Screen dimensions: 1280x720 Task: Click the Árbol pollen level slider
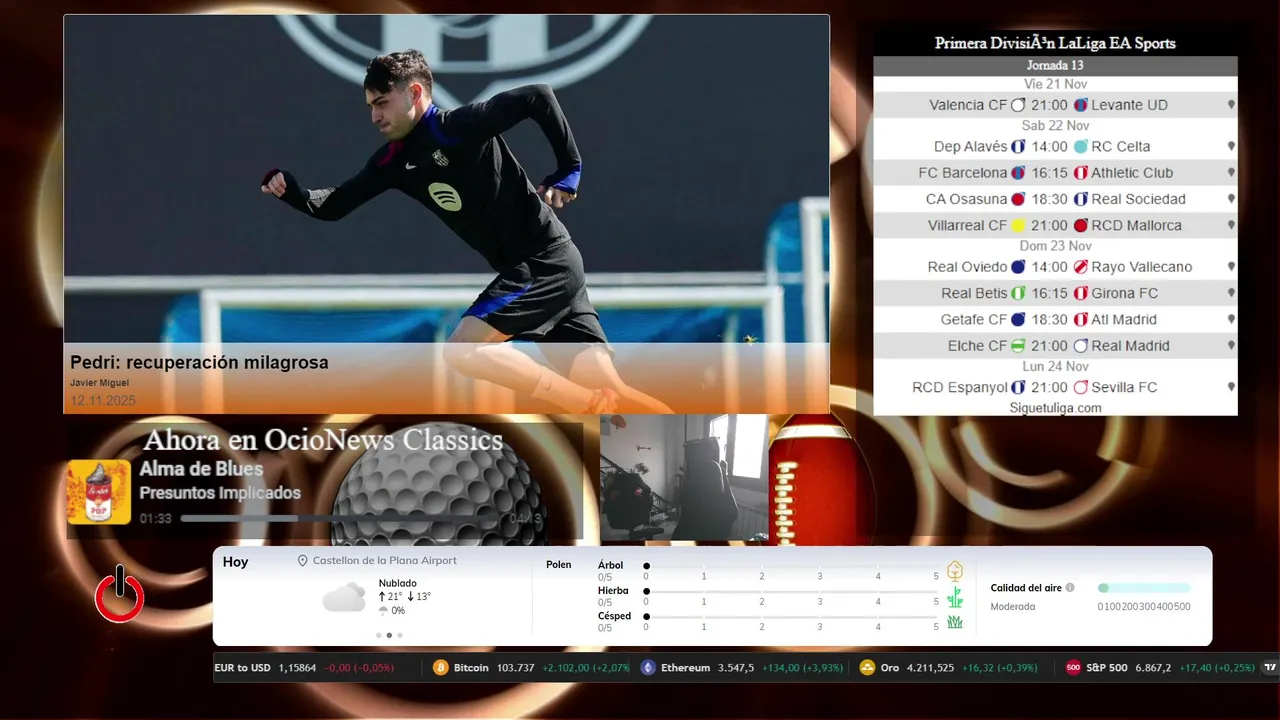(x=791, y=566)
